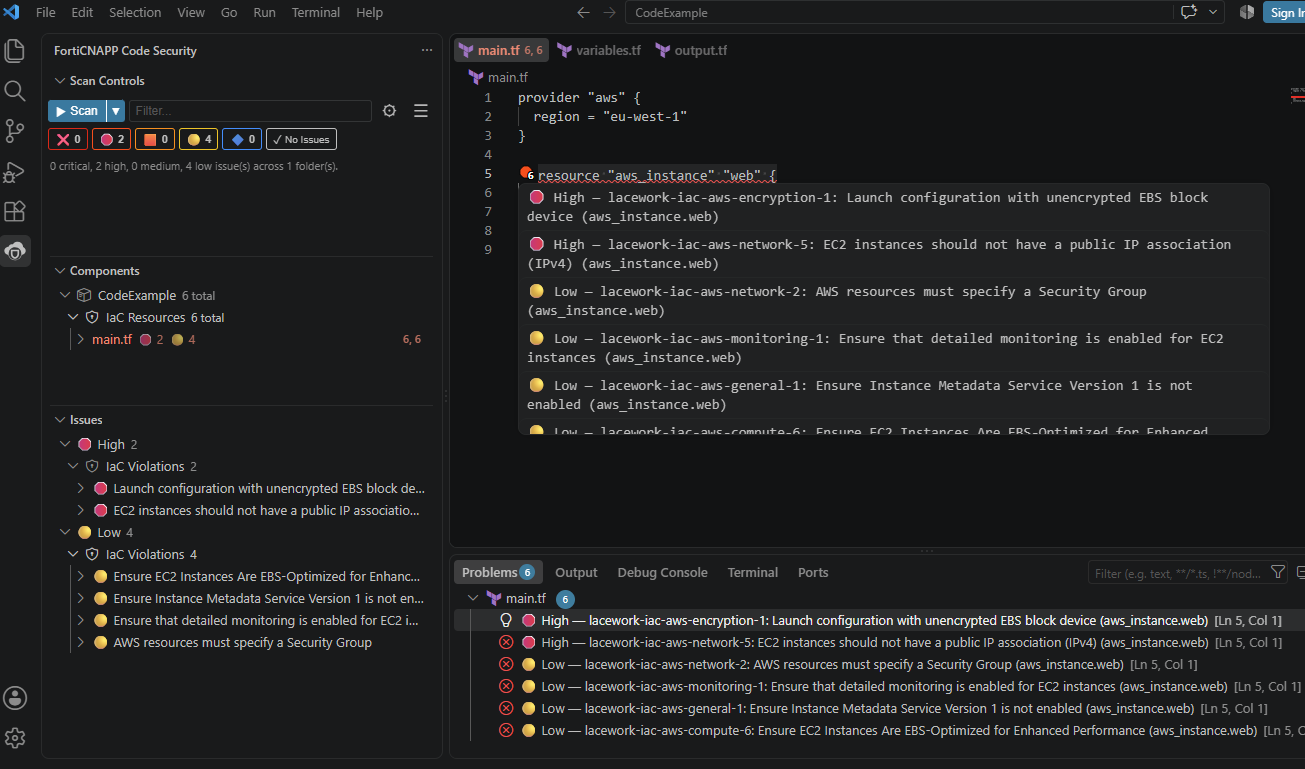1305x769 pixels.
Task: Toggle the No Issues filter
Action: tap(301, 139)
